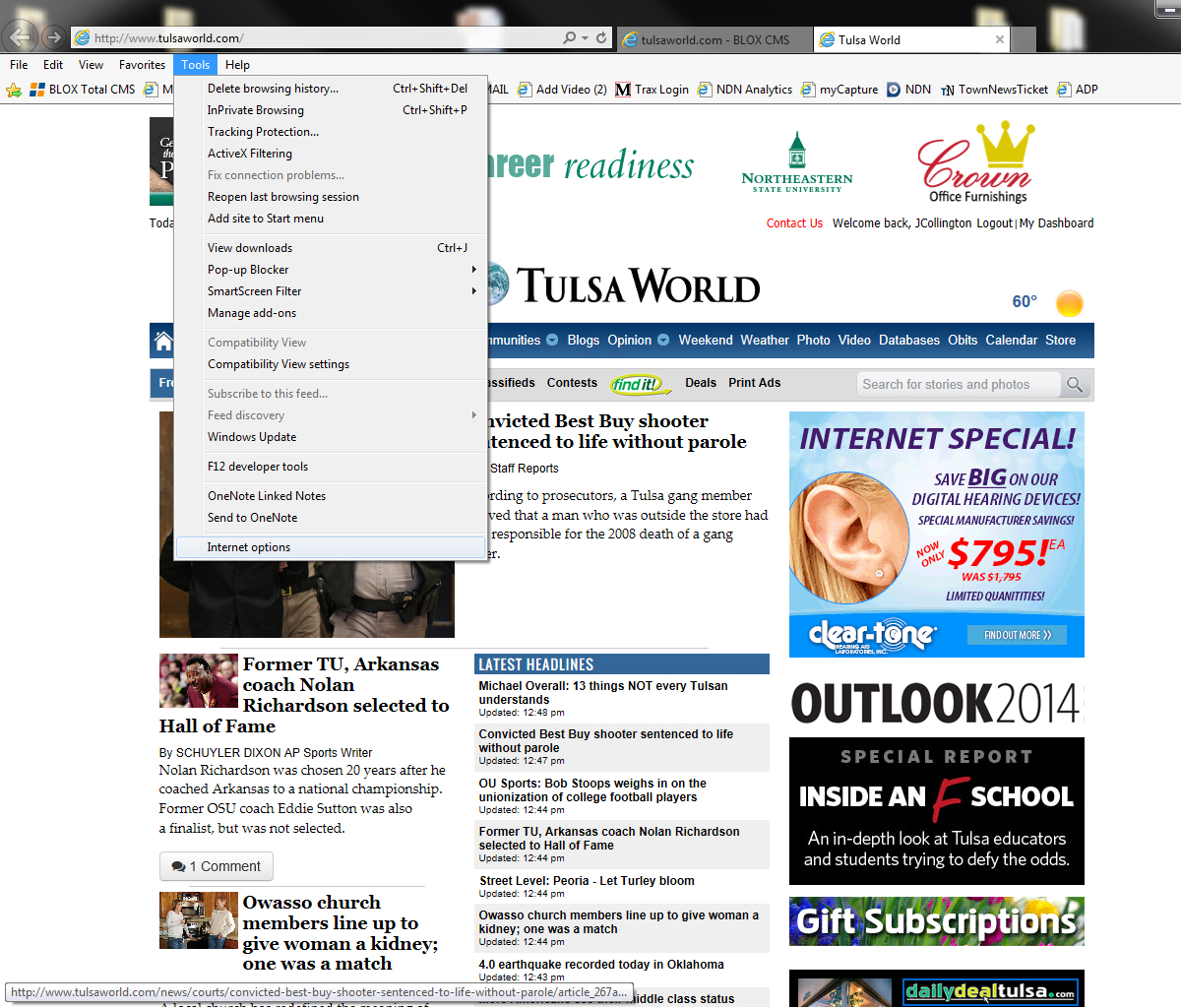Image resolution: width=1181 pixels, height=1008 pixels.
Task: Open the 4.0 earthquake recorded headline
Action: tap(601, 965)
